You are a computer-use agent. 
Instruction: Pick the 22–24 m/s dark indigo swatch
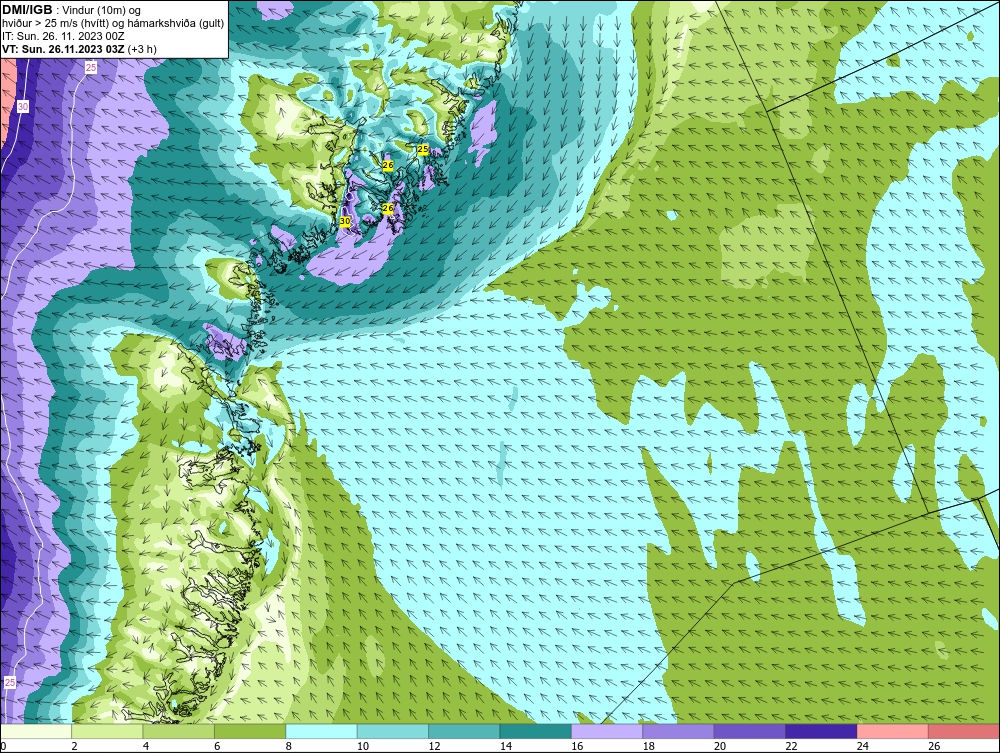tap(822, 731)
